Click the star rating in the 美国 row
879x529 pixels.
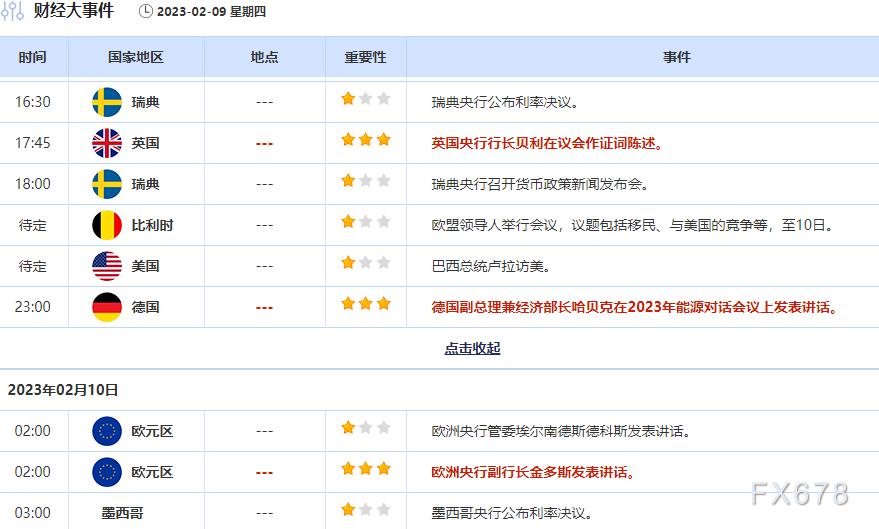366,262
